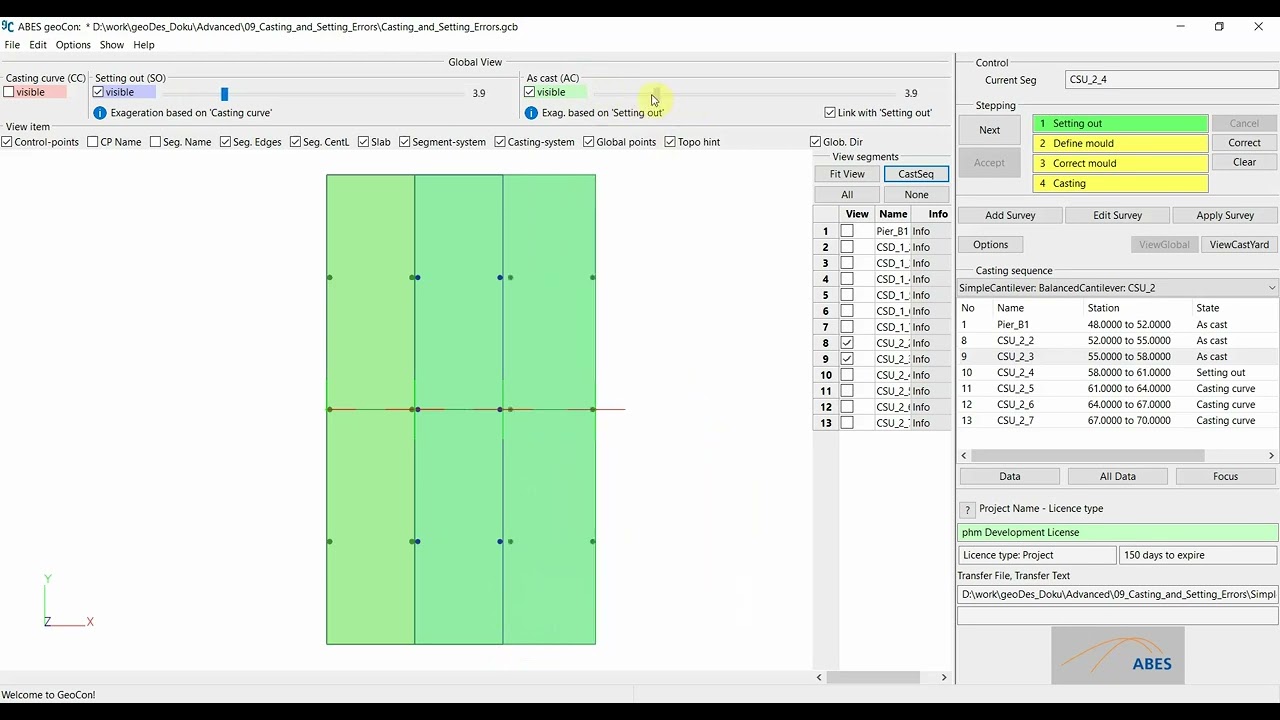Check view box for segment row 10
Viewport: 1280px width, 720px height.
[x=847, y=375]
